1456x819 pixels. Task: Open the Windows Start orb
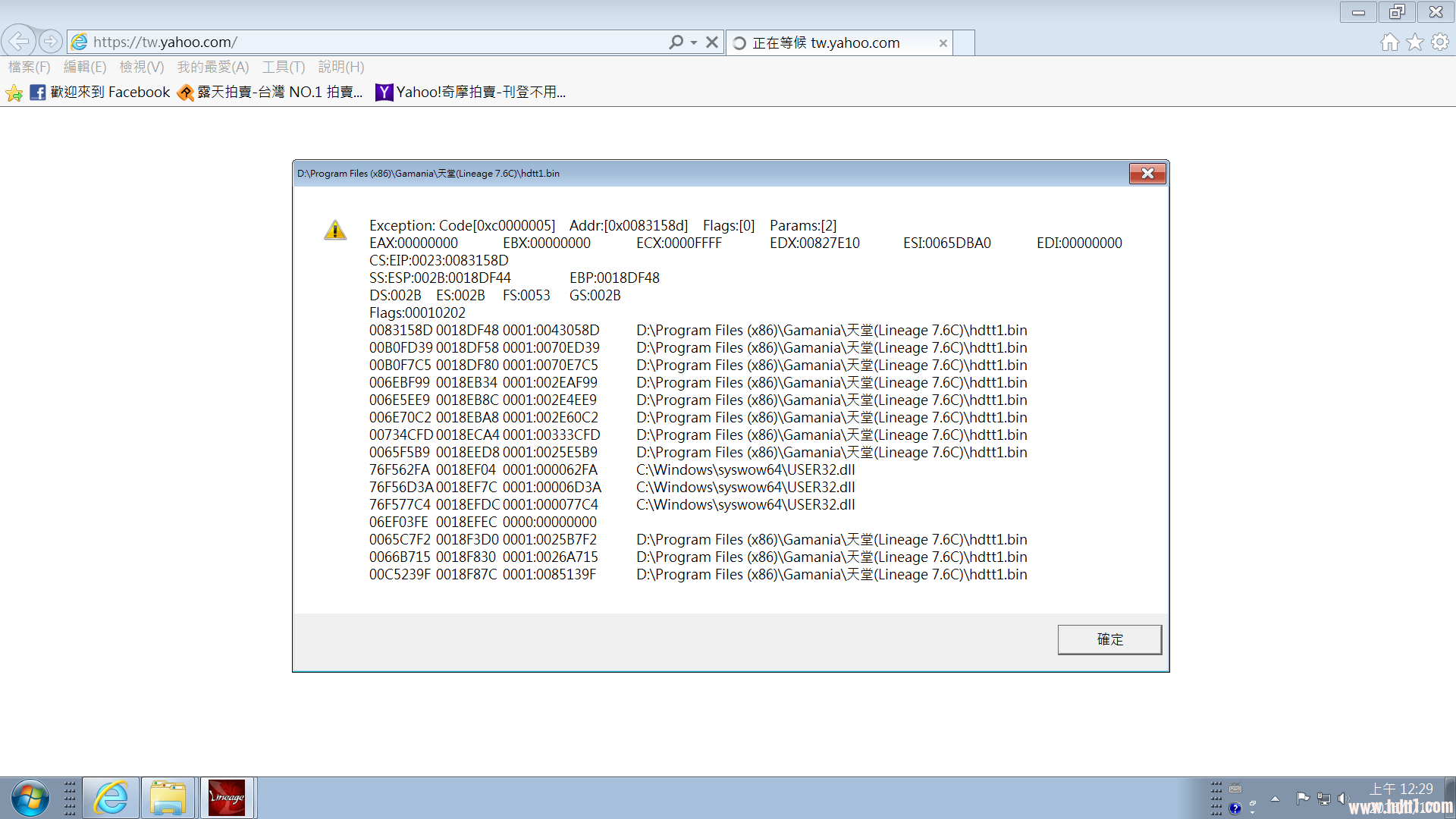30,799
